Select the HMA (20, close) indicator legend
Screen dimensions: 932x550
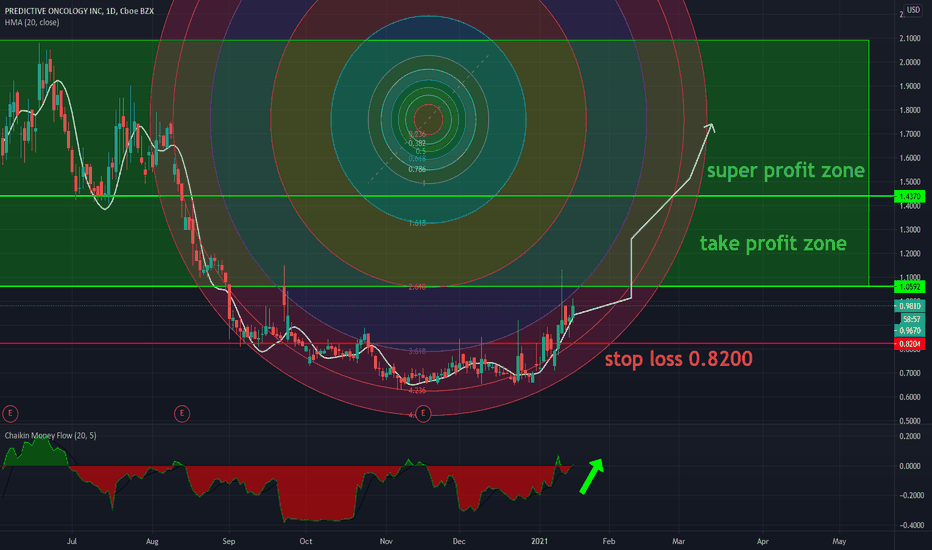coord(32,23)
